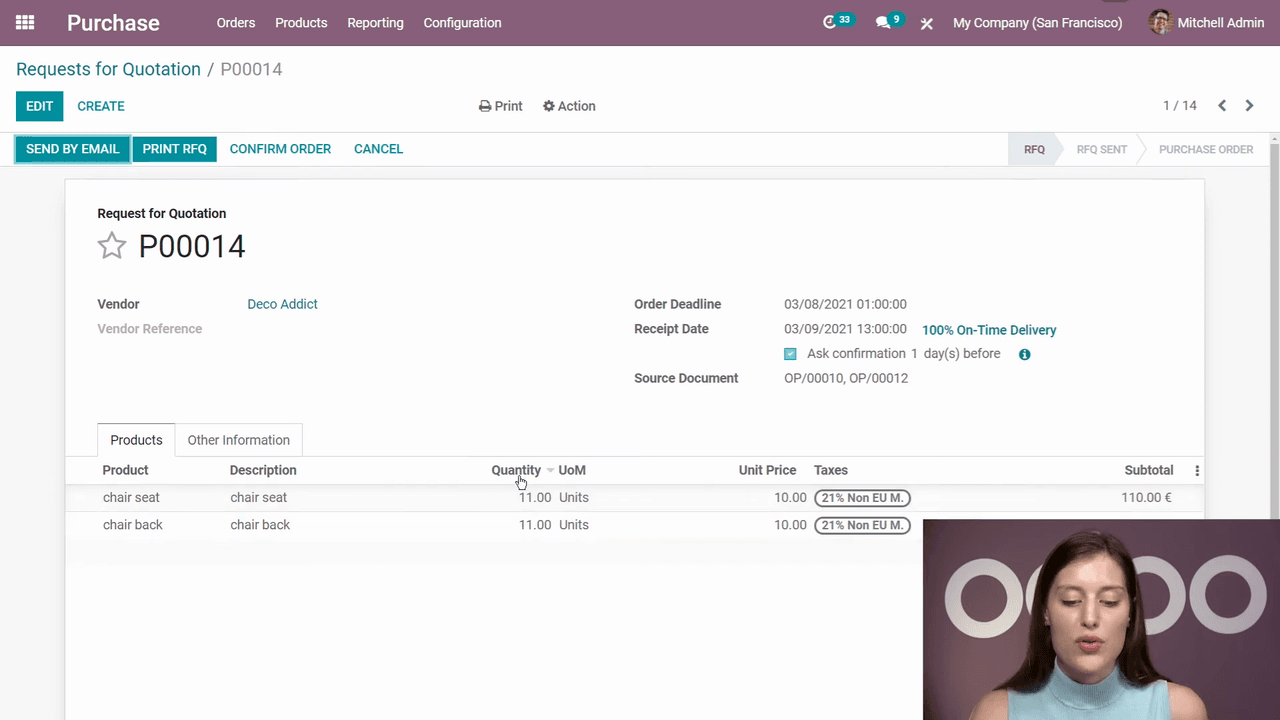Viewport: 1280px width, 720px height.
Task: Mark P00014 with the priority star
Action: click(x=112, y=246)
